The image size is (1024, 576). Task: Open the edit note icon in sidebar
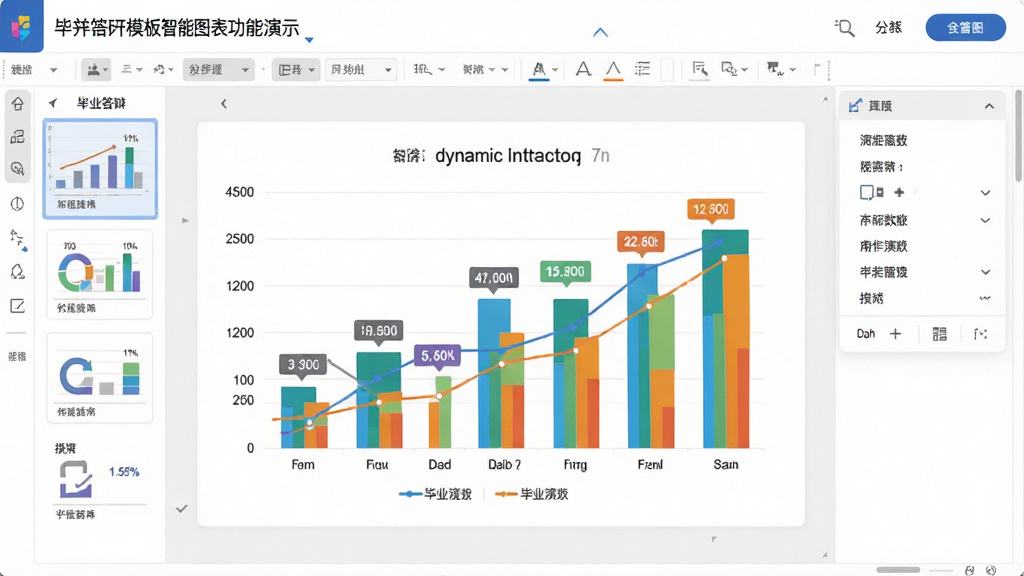(18, 306)
